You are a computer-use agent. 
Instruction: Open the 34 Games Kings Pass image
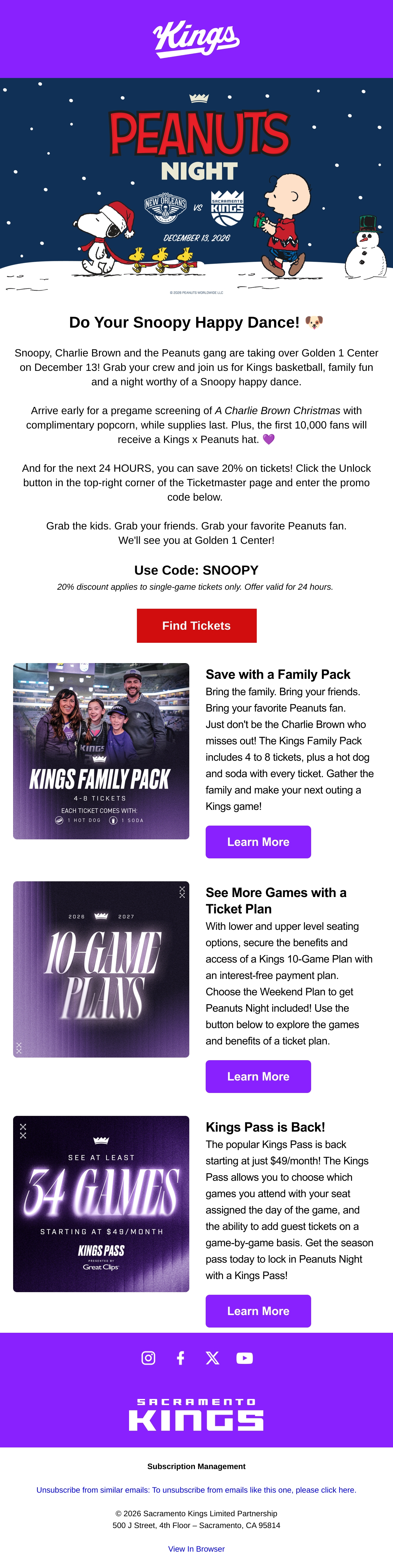click(101, 1203)
